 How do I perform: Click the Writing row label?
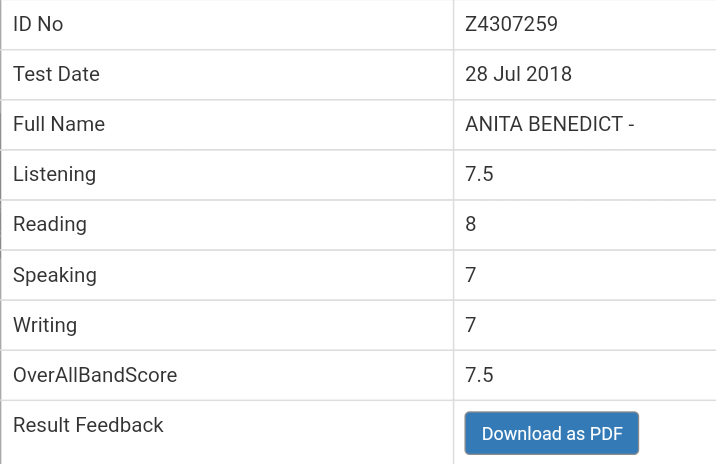tap(45, 326)
